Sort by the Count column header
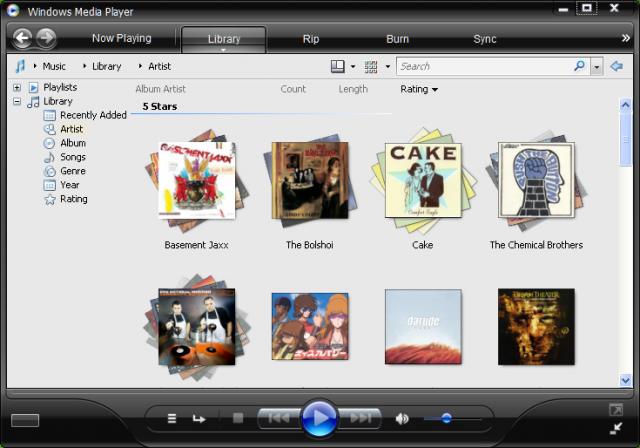The width and height of the screenshot is (640, 448). 293,89
